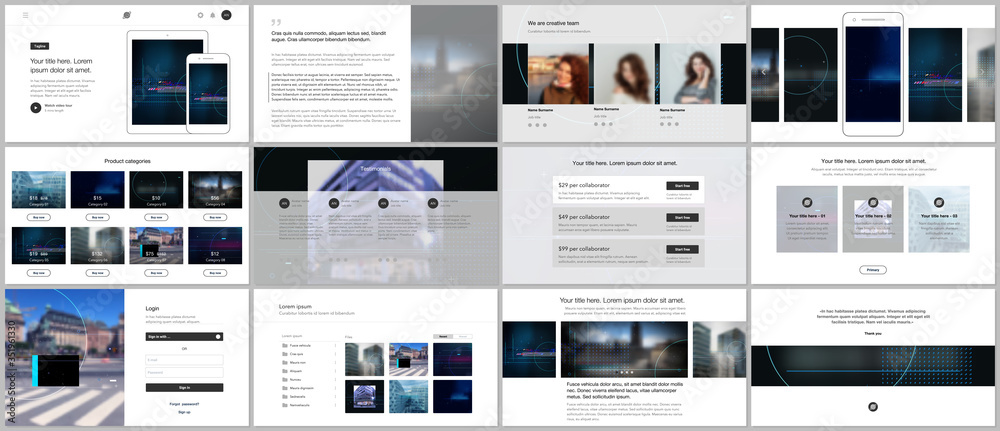Screen dimensions: 1000x431
Task: Click the folder icon beside Cras quis
Action: (284, 354)
